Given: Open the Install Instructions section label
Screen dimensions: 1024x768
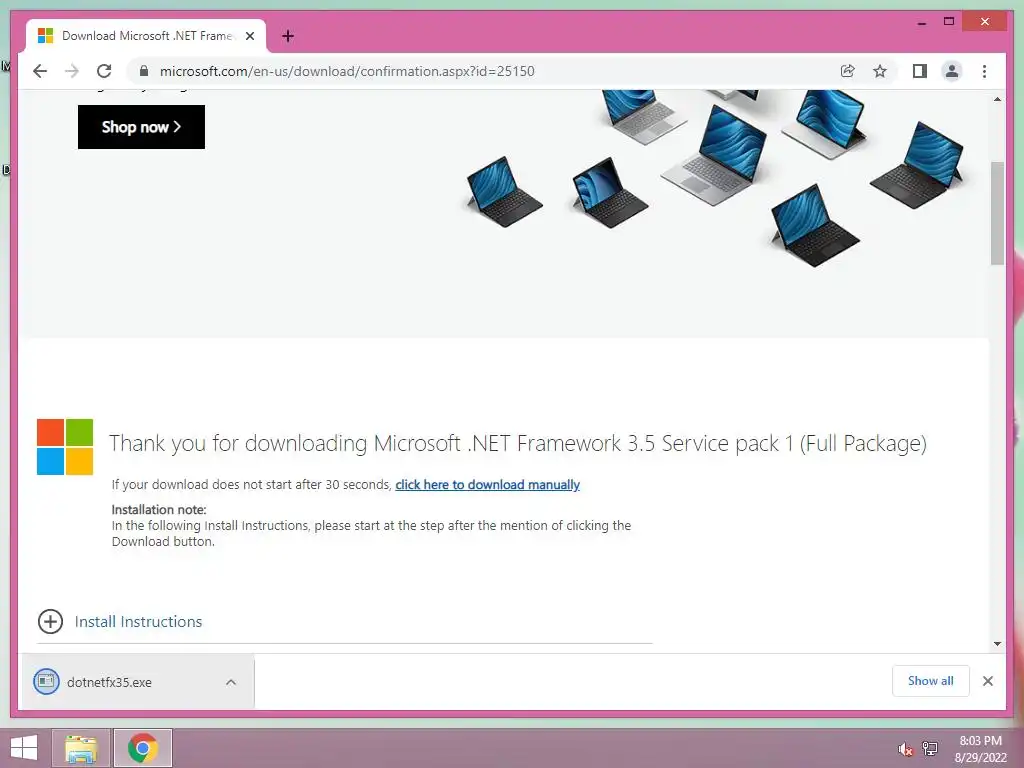Looking at the screenshot, I should 138,622.
